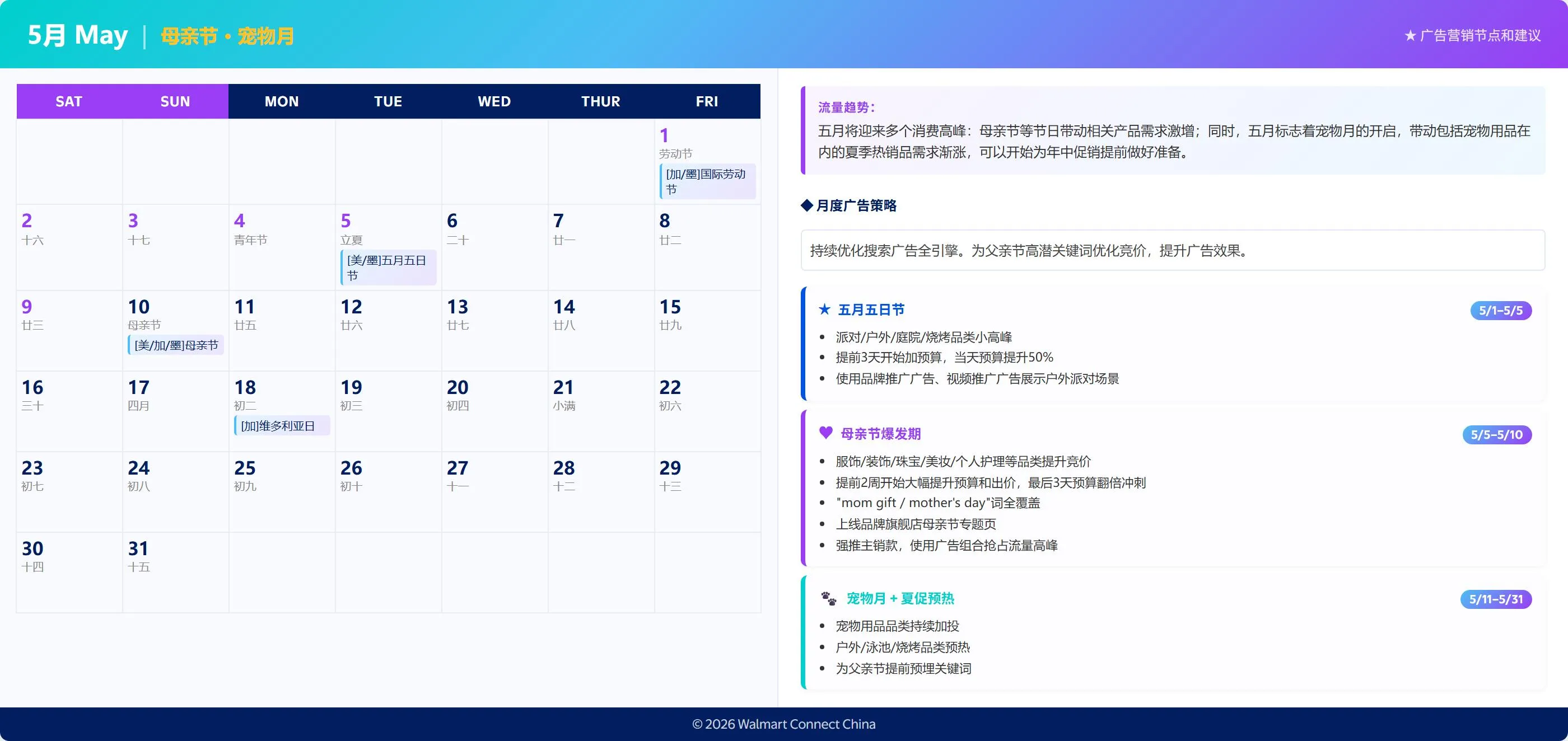Click the diamond icon before 月度广告策略
The width and height of the screenshot is (1568, 741).
[x=806, y=205]
